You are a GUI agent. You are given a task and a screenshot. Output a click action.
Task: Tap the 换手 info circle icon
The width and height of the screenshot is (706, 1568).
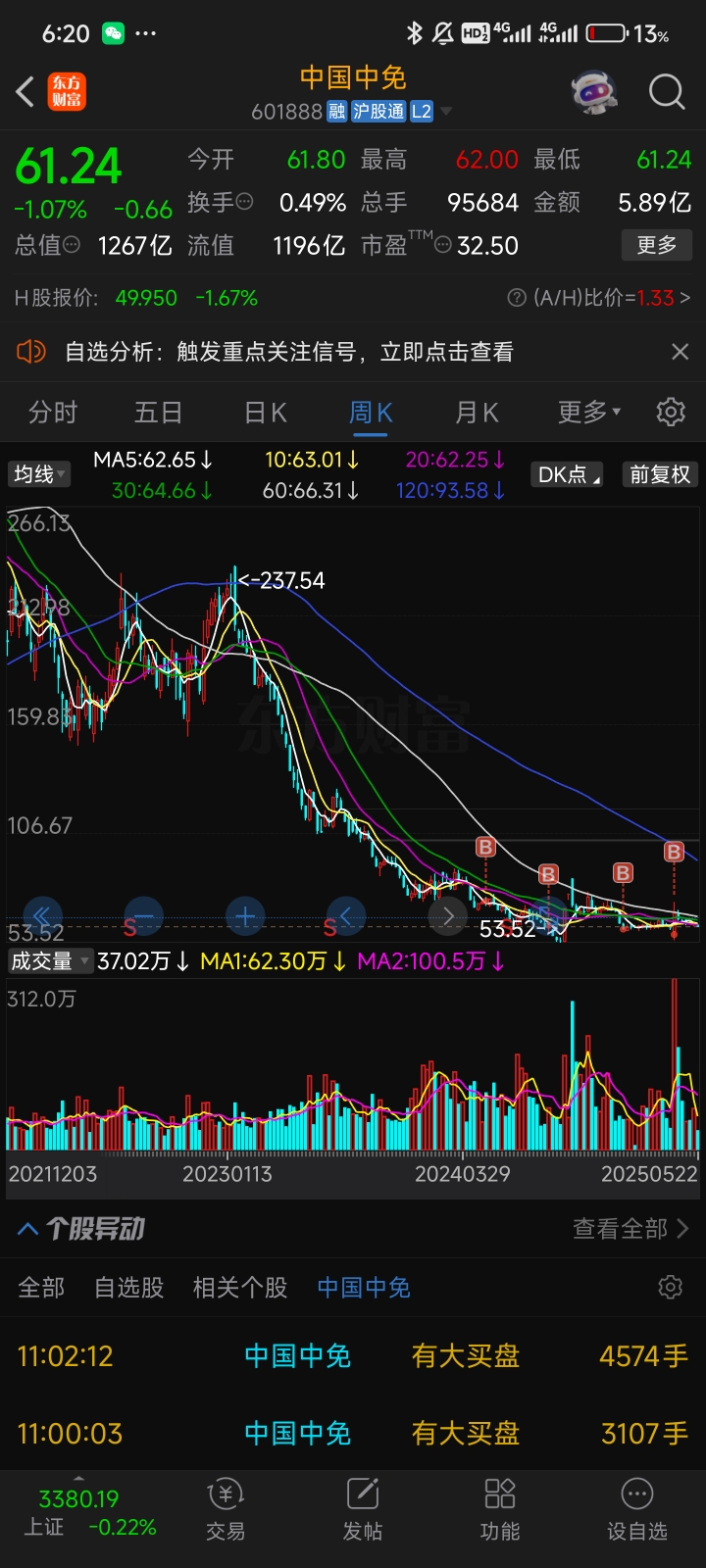coord(245,202)
